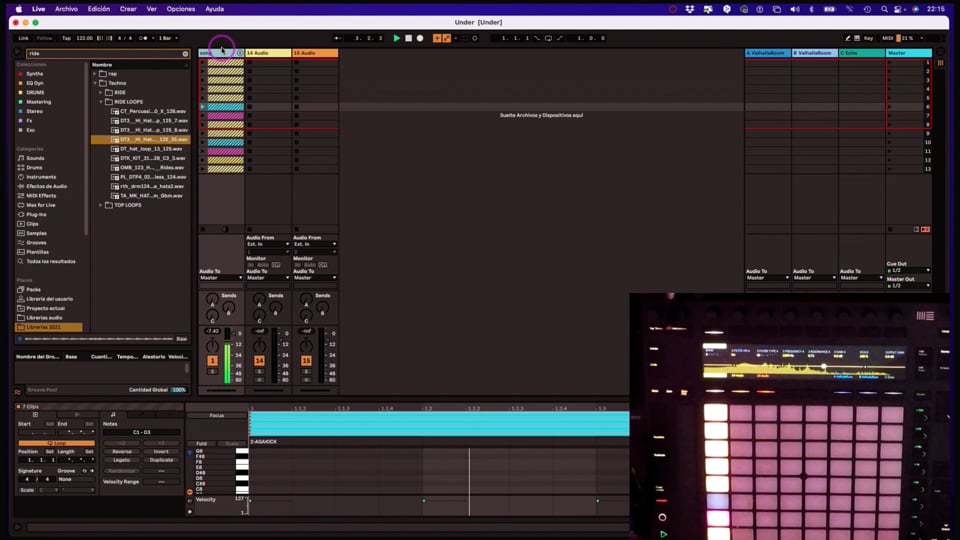Open the Samples category
The width and height of the screenshot is (960, 540).
36,233
